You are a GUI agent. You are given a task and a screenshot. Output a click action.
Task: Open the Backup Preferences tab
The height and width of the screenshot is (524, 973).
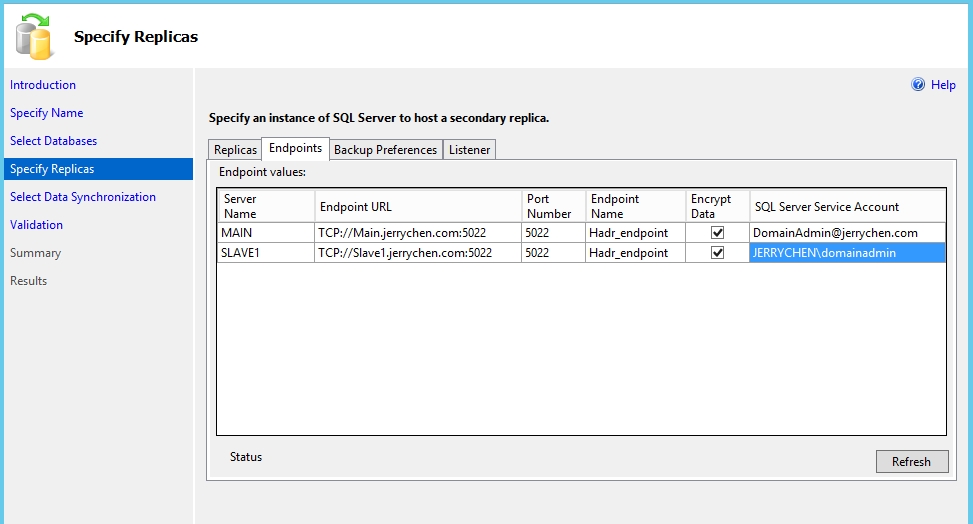pyautogui.click(x=385, y=150)
